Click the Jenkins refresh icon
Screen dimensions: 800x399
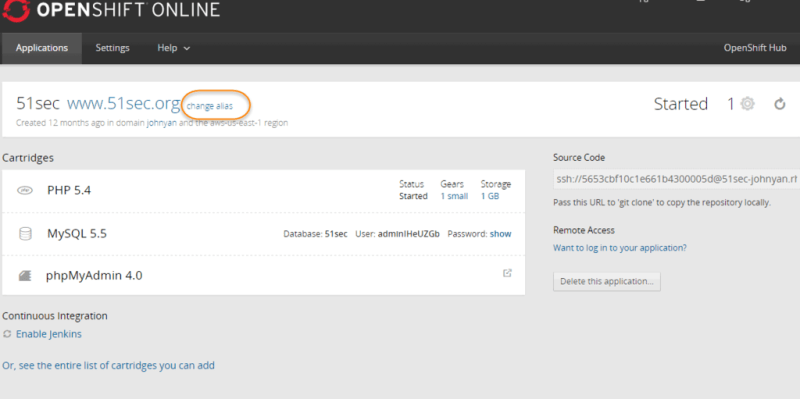click(7, 334)
